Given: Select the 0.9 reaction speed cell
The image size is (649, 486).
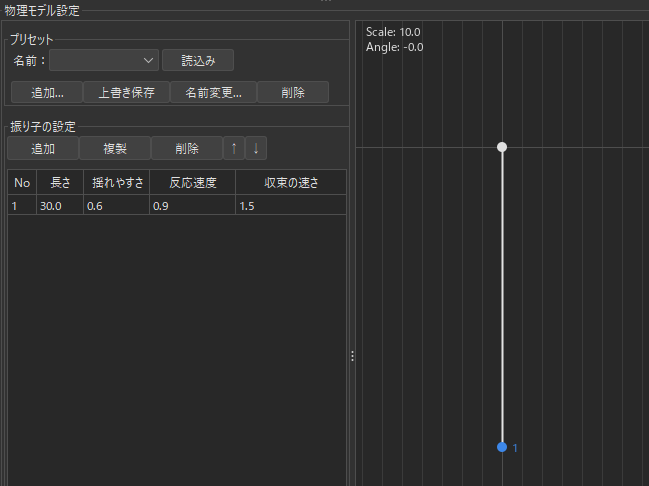Looking at the screenshot, I should (x=192, y=206).
